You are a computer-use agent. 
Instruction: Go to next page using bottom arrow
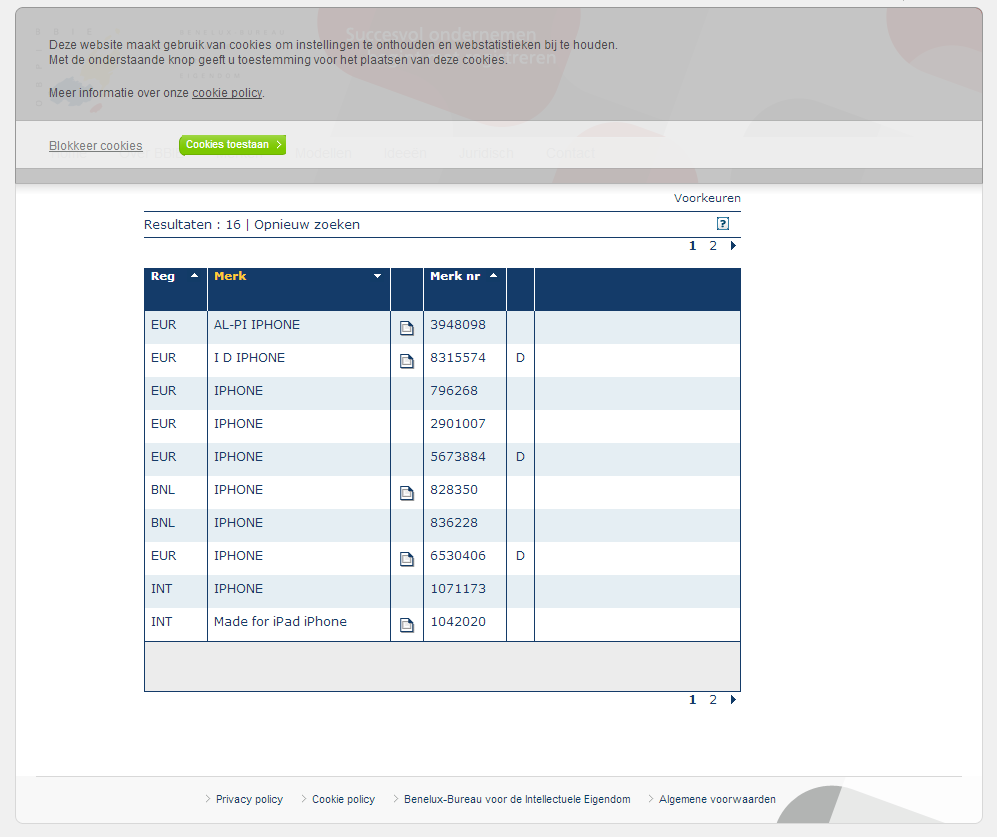(x=733, y=700)
